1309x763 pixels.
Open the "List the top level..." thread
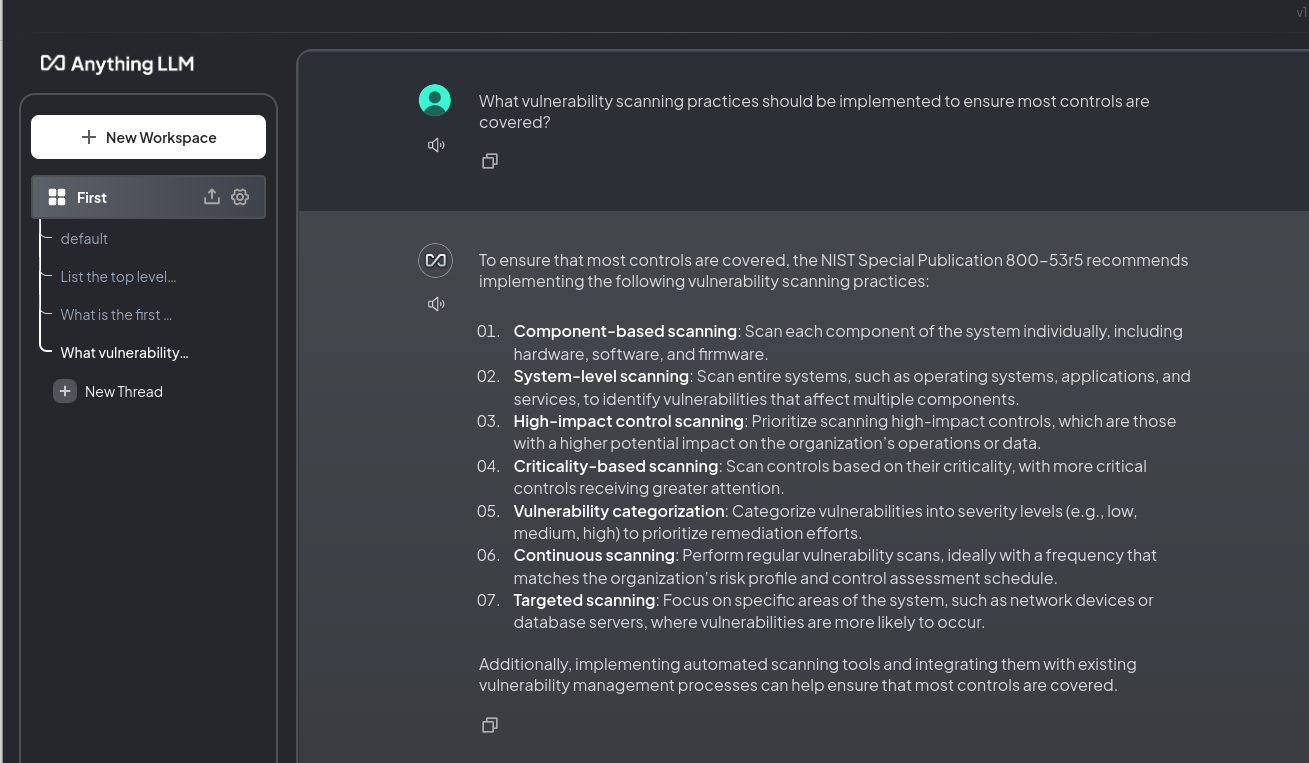point(118,277)
